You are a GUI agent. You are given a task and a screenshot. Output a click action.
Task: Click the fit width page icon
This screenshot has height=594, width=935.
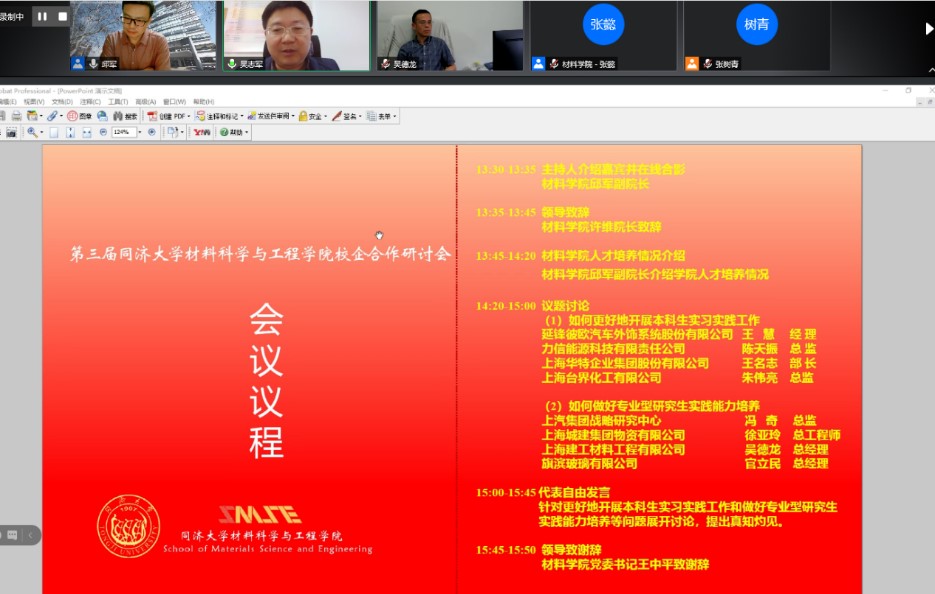[87, 132]
